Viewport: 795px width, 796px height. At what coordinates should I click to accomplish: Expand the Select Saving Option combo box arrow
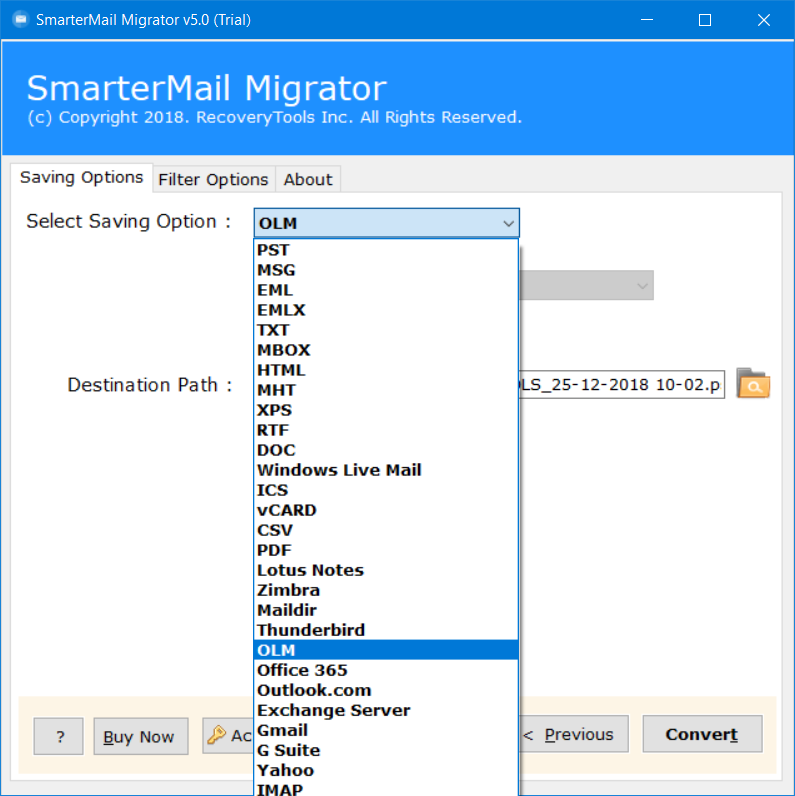pyautogui.click(x=508, y=223)
